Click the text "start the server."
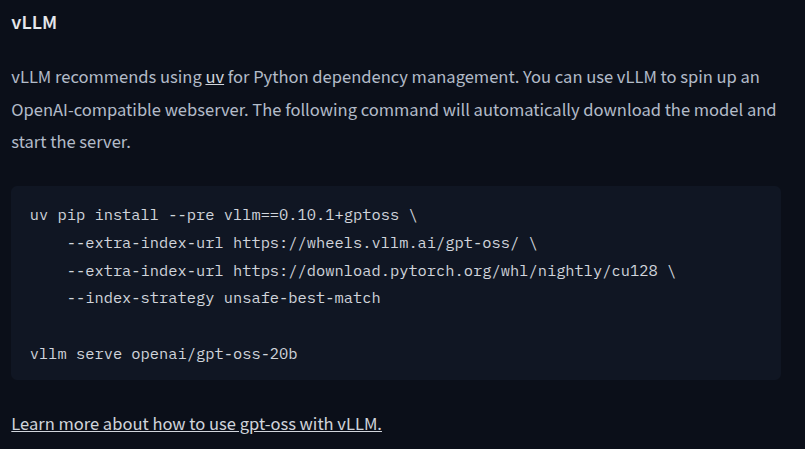Image resolution: width=805 pixels, height=449 pixels. pyautogui.click(x=70, y=143)
